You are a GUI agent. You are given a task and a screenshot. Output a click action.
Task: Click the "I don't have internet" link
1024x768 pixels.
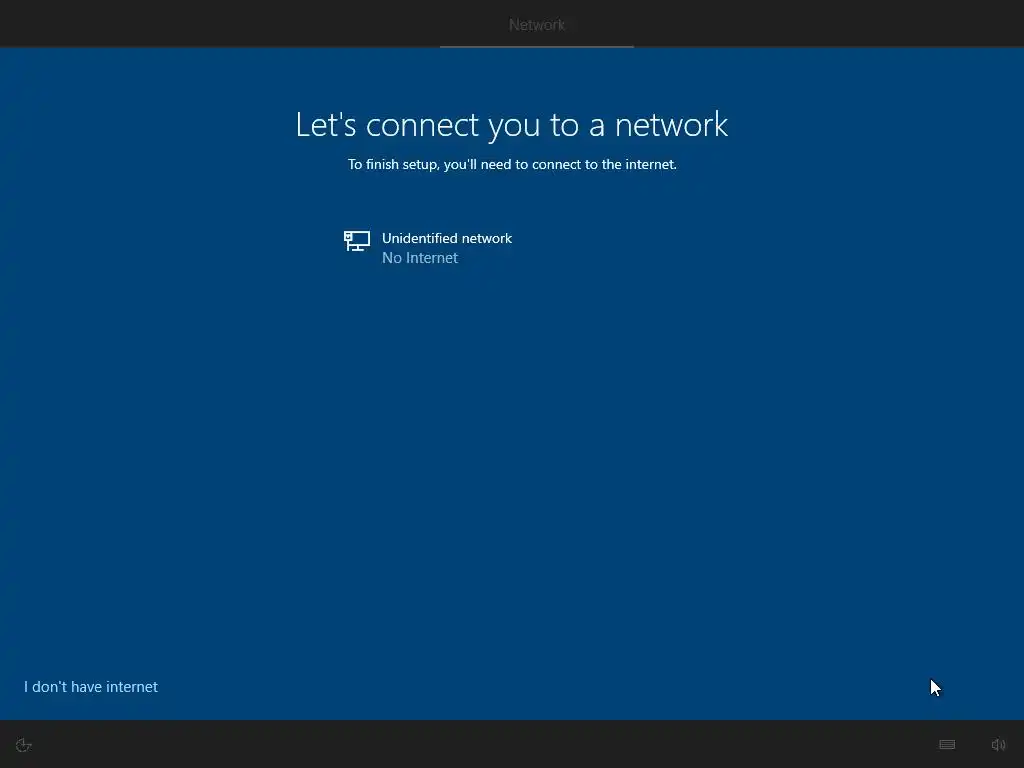click(91, 686)
